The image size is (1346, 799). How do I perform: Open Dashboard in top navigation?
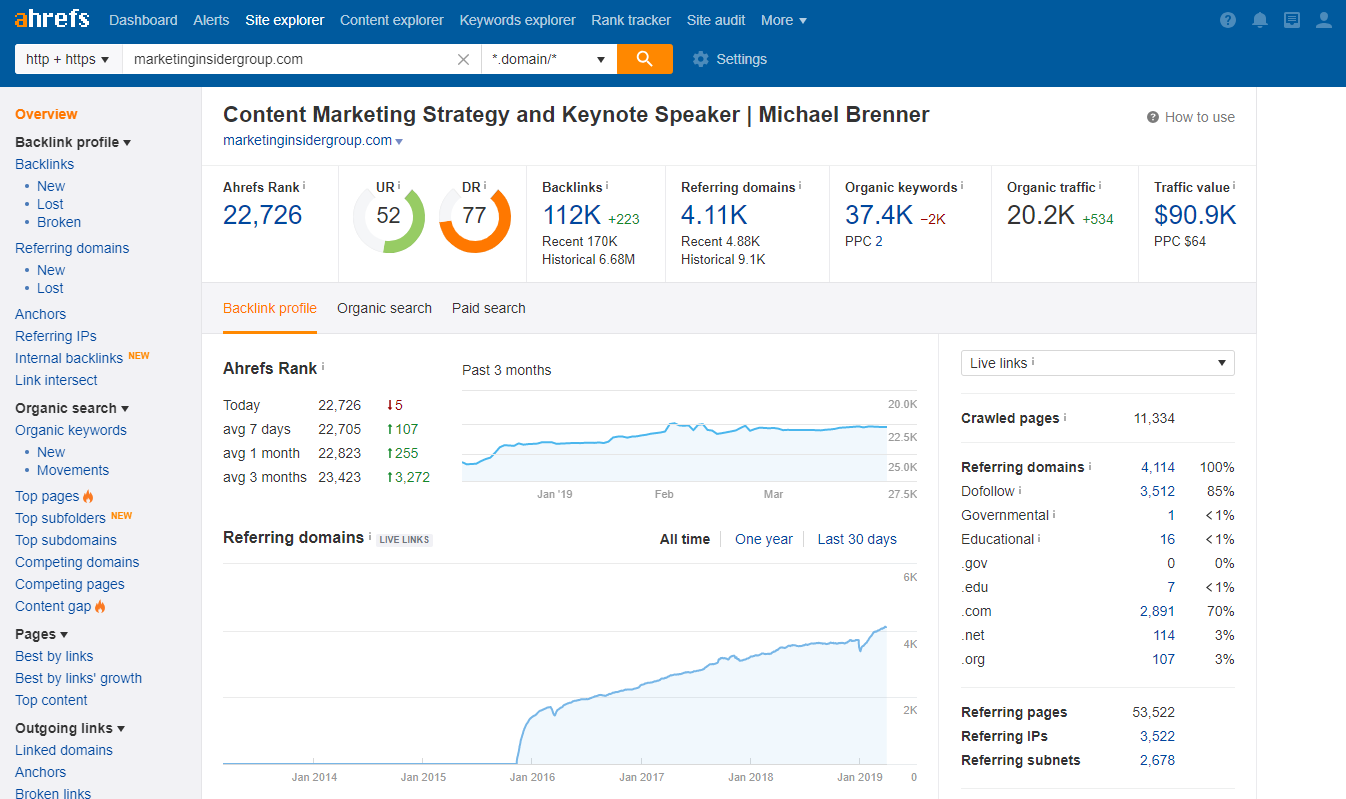(x=143, y=20)
